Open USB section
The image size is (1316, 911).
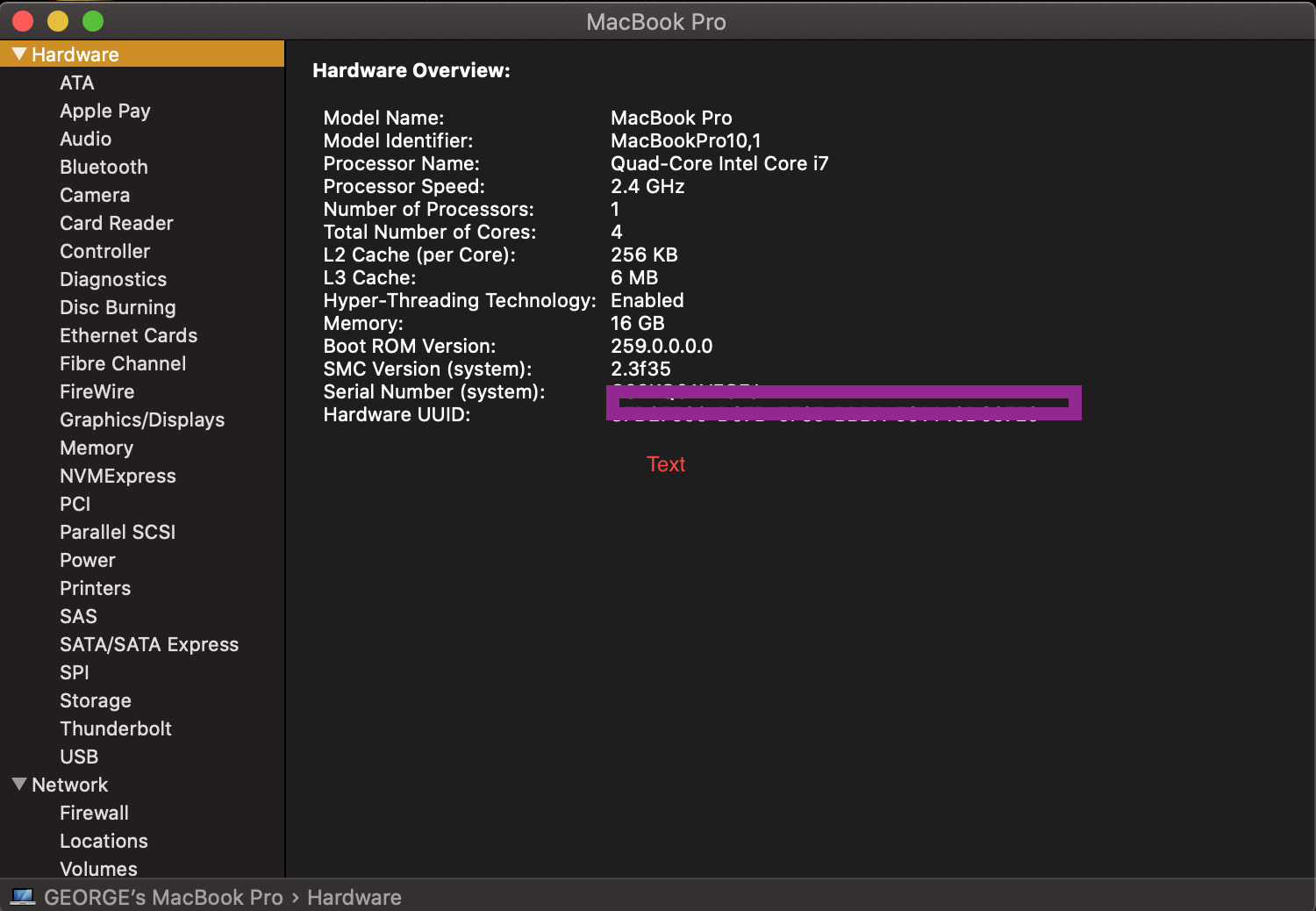click(79, 757)
